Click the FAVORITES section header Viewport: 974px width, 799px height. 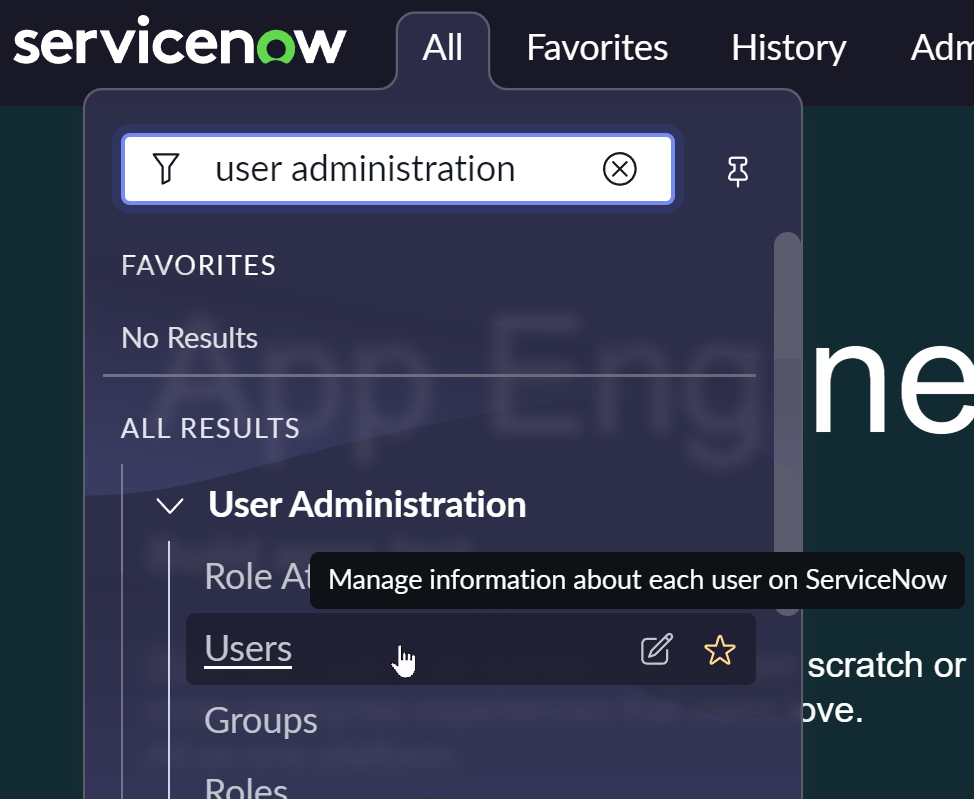(x=198, y=266)
